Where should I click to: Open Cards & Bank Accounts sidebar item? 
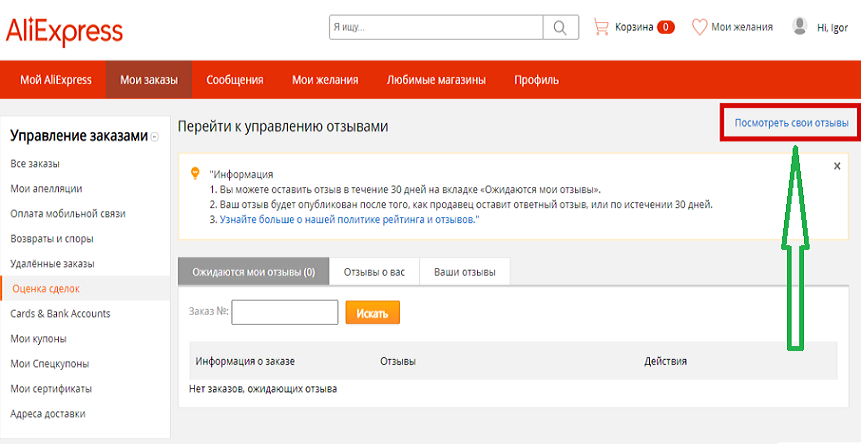coord(60,313)
